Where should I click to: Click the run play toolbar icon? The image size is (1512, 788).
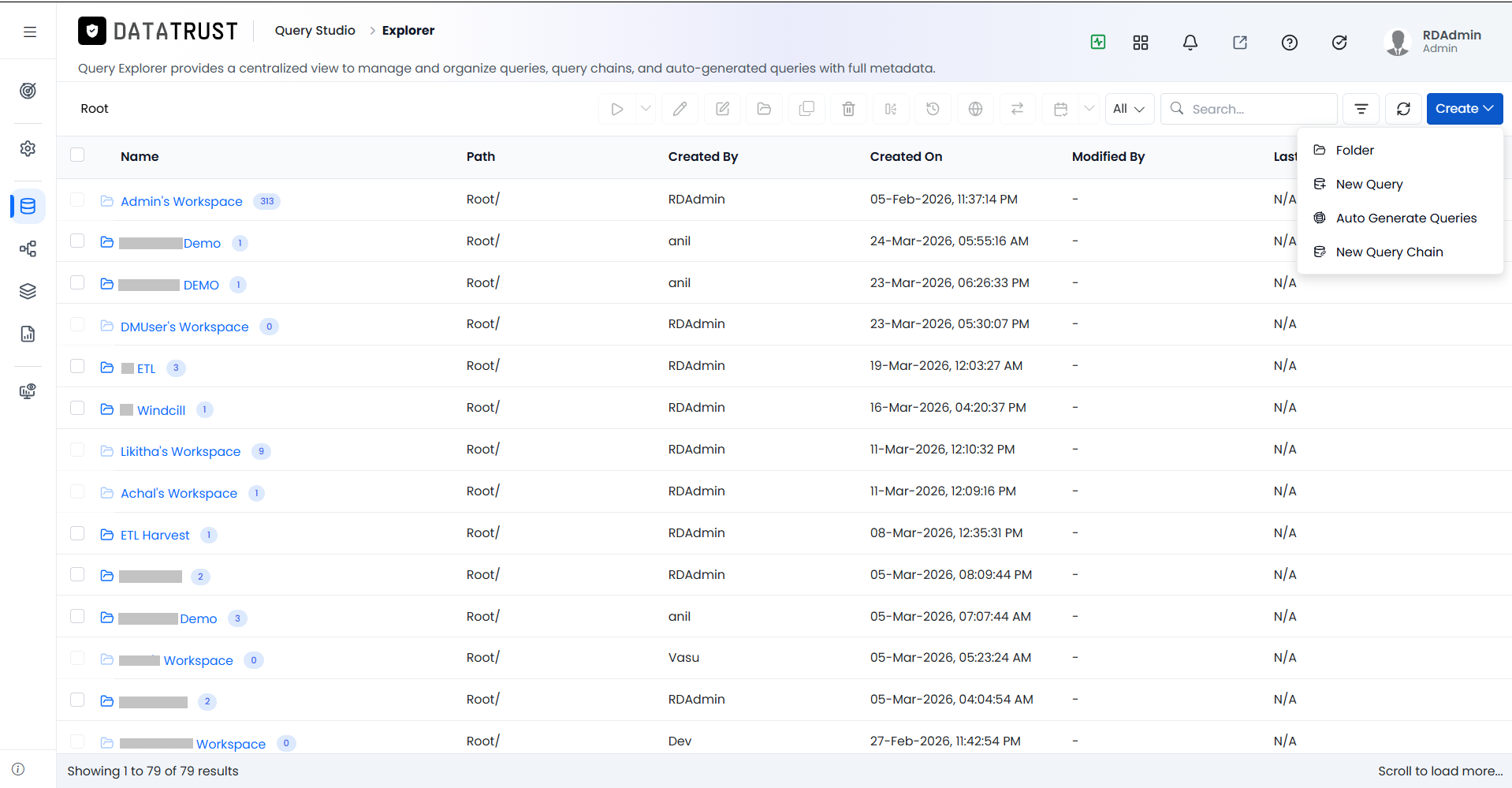(617, 109)
